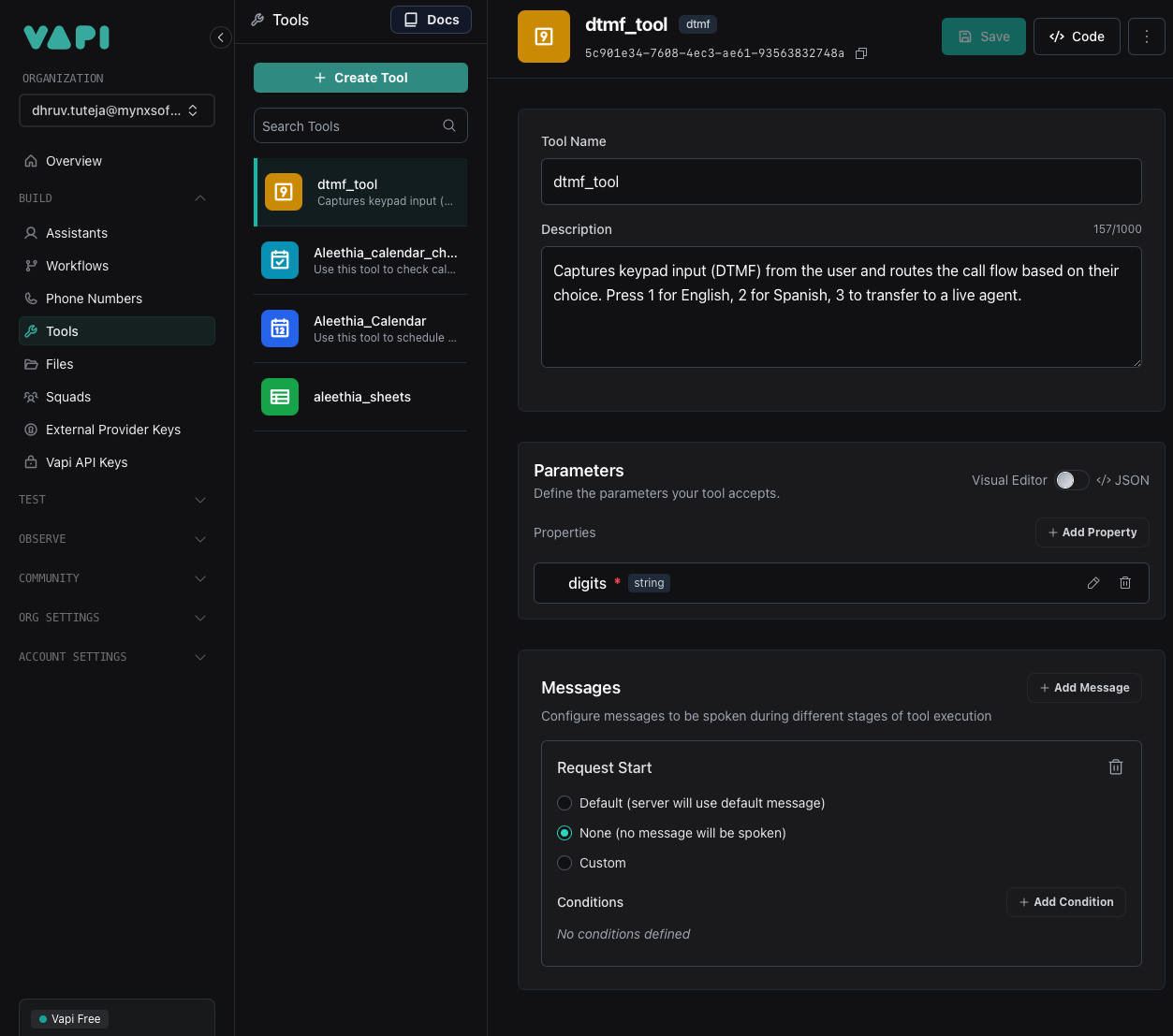The width and height of the screenshot is (1173, 1036).
Task: Save the tool
Action: point(984,36)
